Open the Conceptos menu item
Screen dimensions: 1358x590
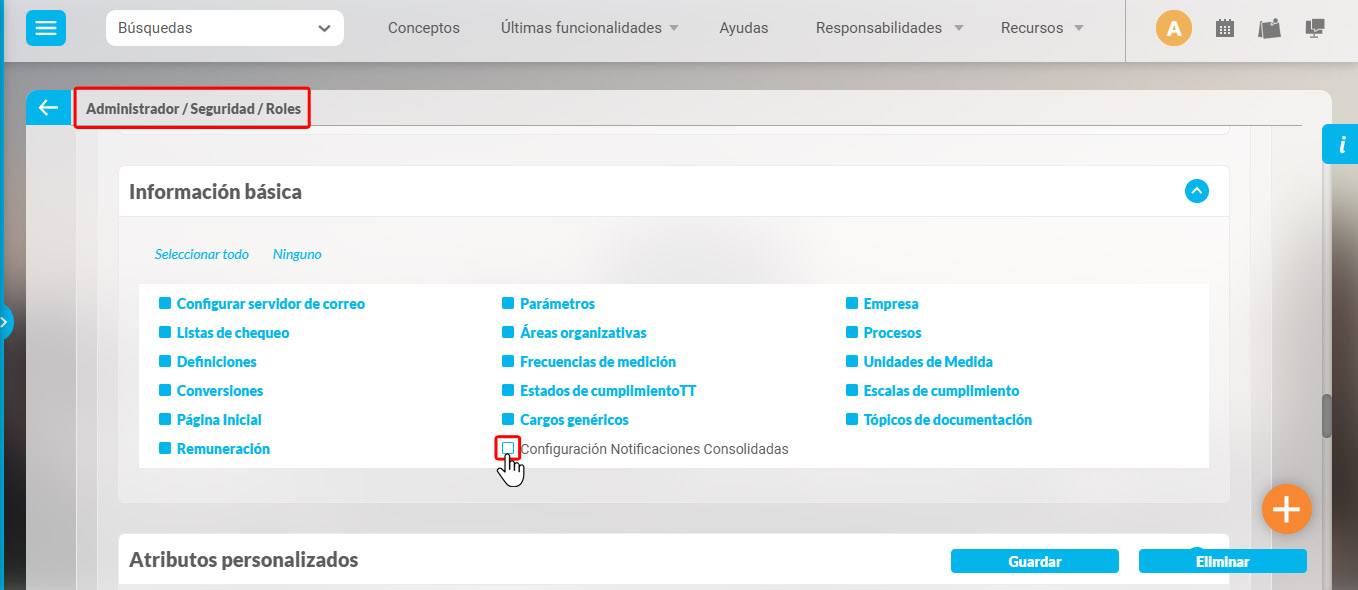(423, 28)
